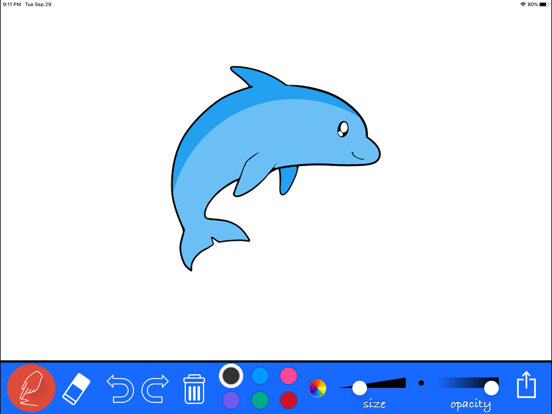This screenshot has height=414, width=552.
Task: Tap the Wi-Fi icon in status bar
Action: 523,4
